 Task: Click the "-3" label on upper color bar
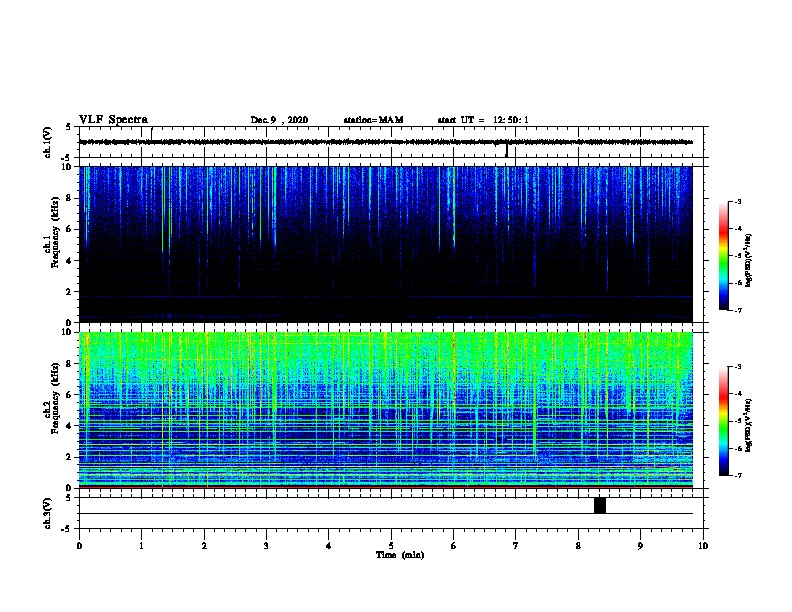click(738, 201)
